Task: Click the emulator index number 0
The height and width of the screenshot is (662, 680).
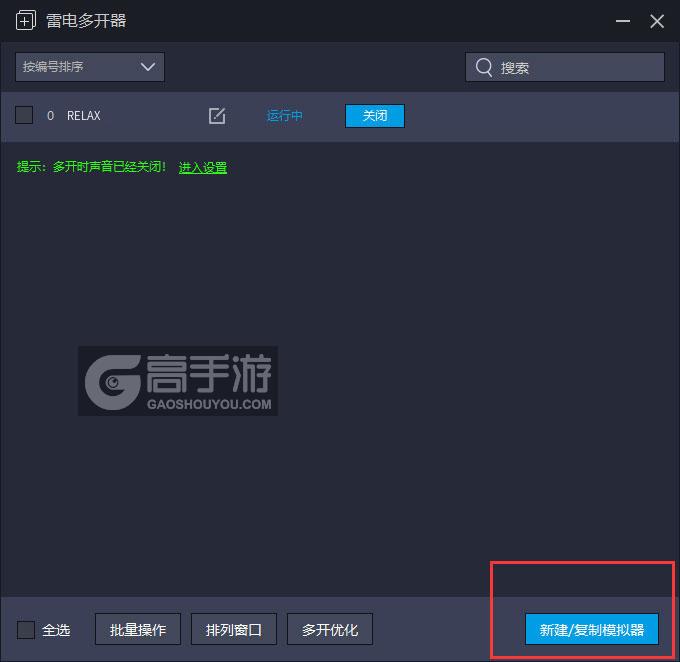Action: click(50, 116)
